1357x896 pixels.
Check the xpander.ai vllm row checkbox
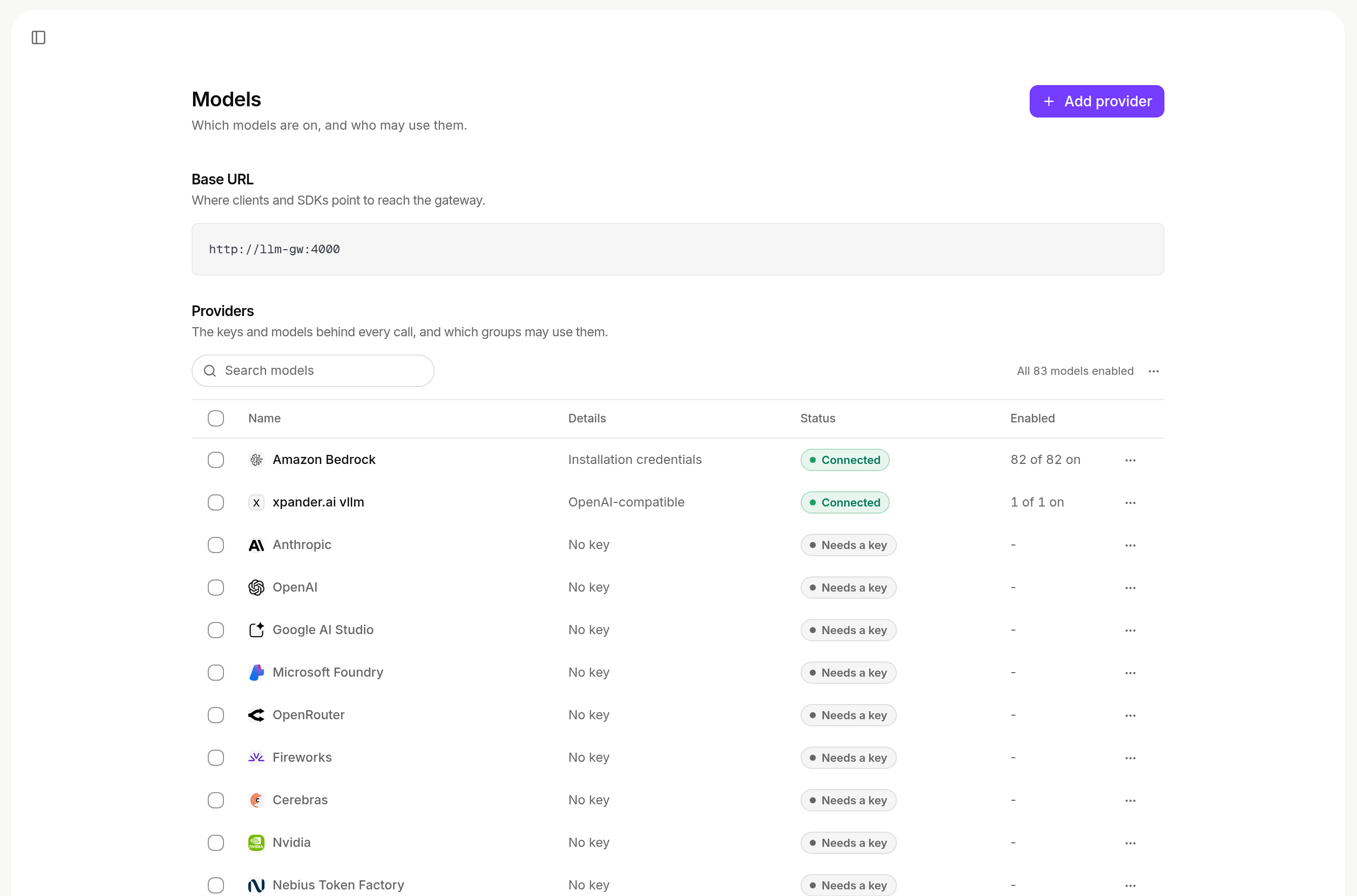click(215, 502)
